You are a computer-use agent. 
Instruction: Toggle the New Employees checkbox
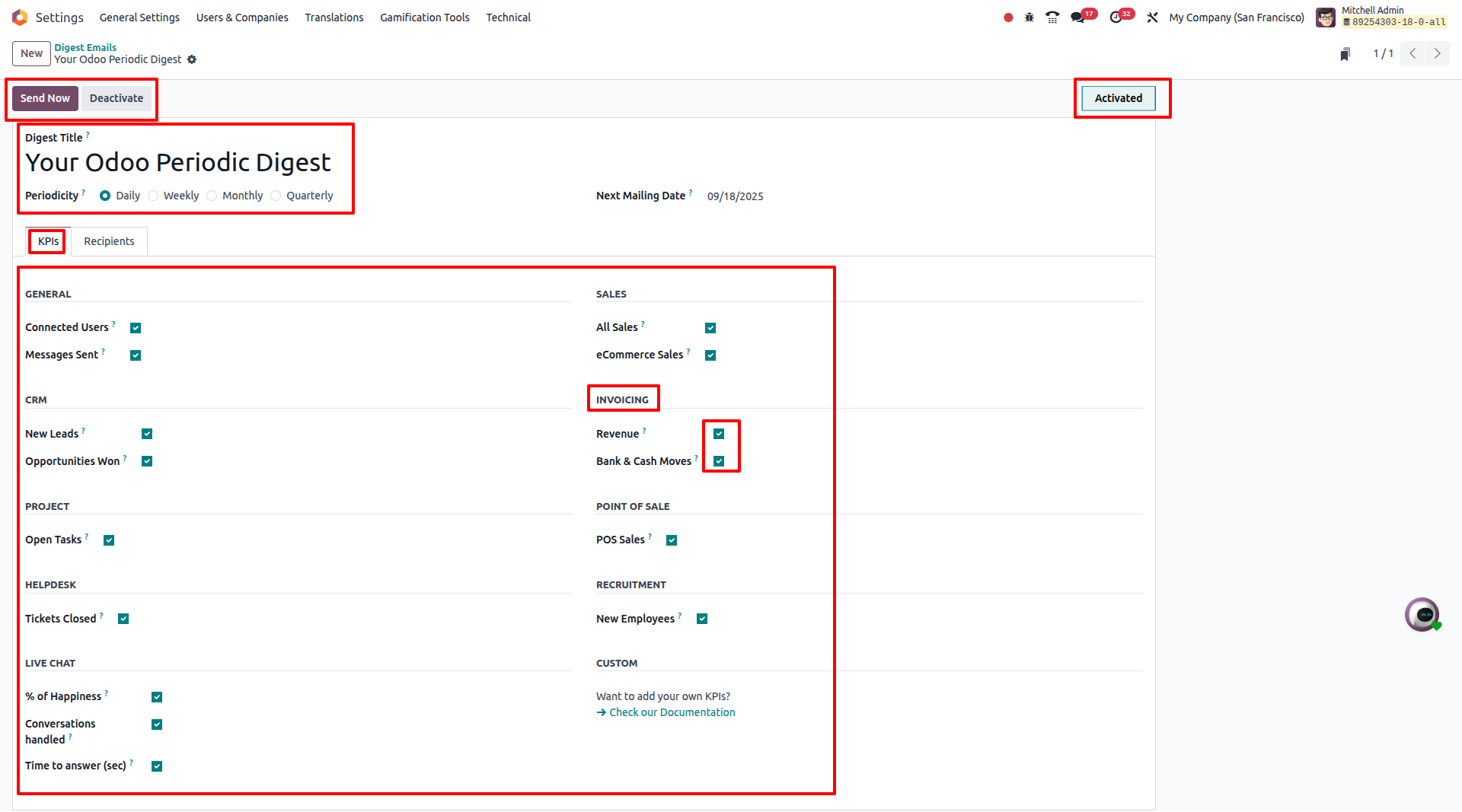click(x=702, y=619)
